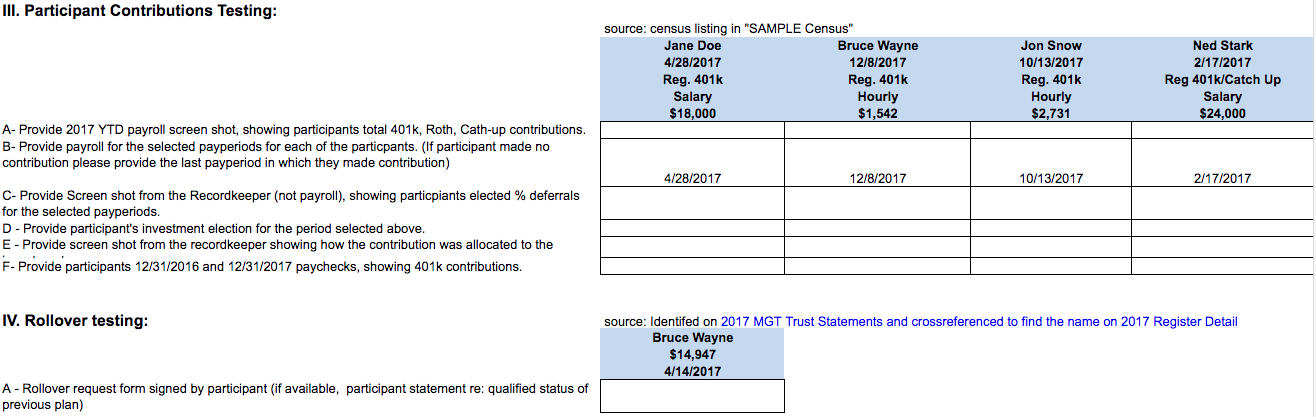This screenshot has width=1316, height=417.
Task: Click the IV. Rollover testing heading
Action: coord(76,321)
